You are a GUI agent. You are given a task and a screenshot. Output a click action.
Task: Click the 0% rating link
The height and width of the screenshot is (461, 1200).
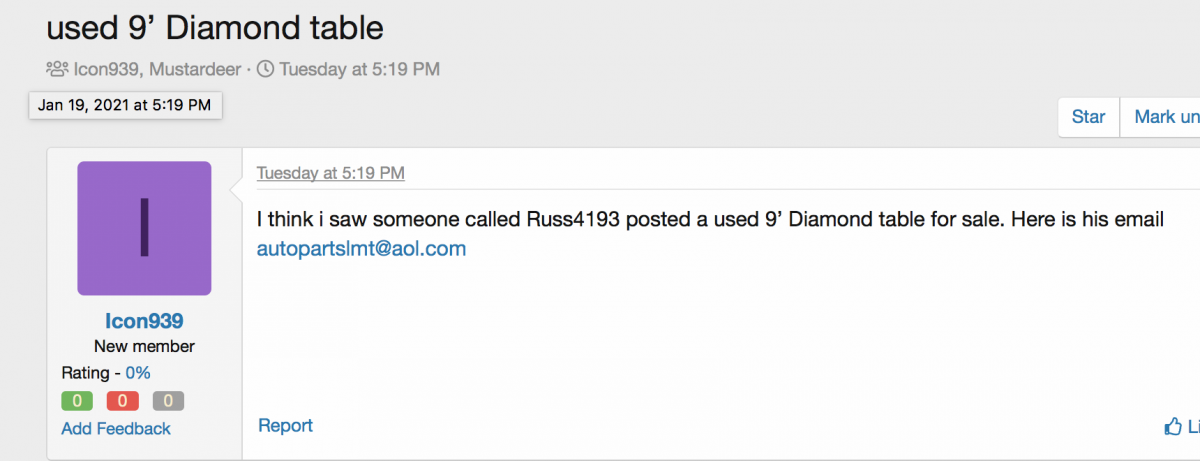(138, 373)
